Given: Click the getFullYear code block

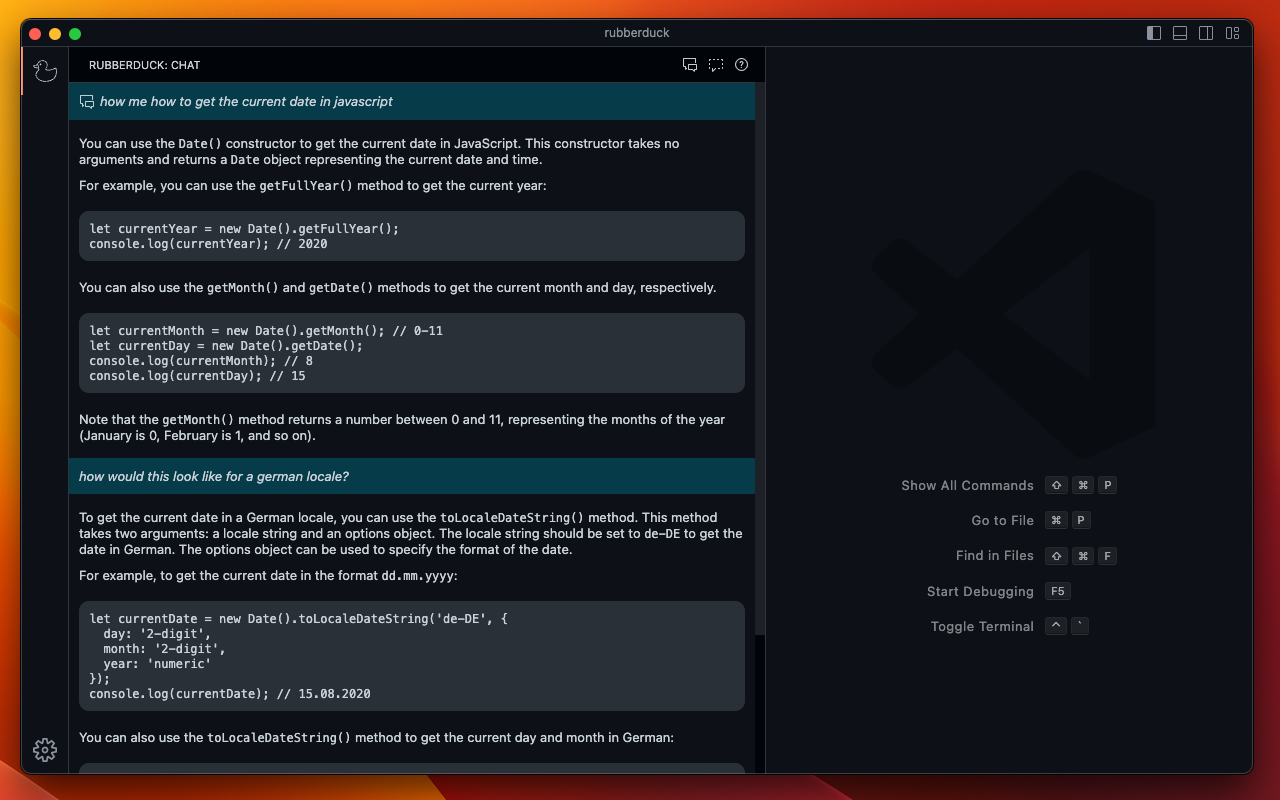Looking at the screenshot, I should pyautogui.click(x=412, y=236).
